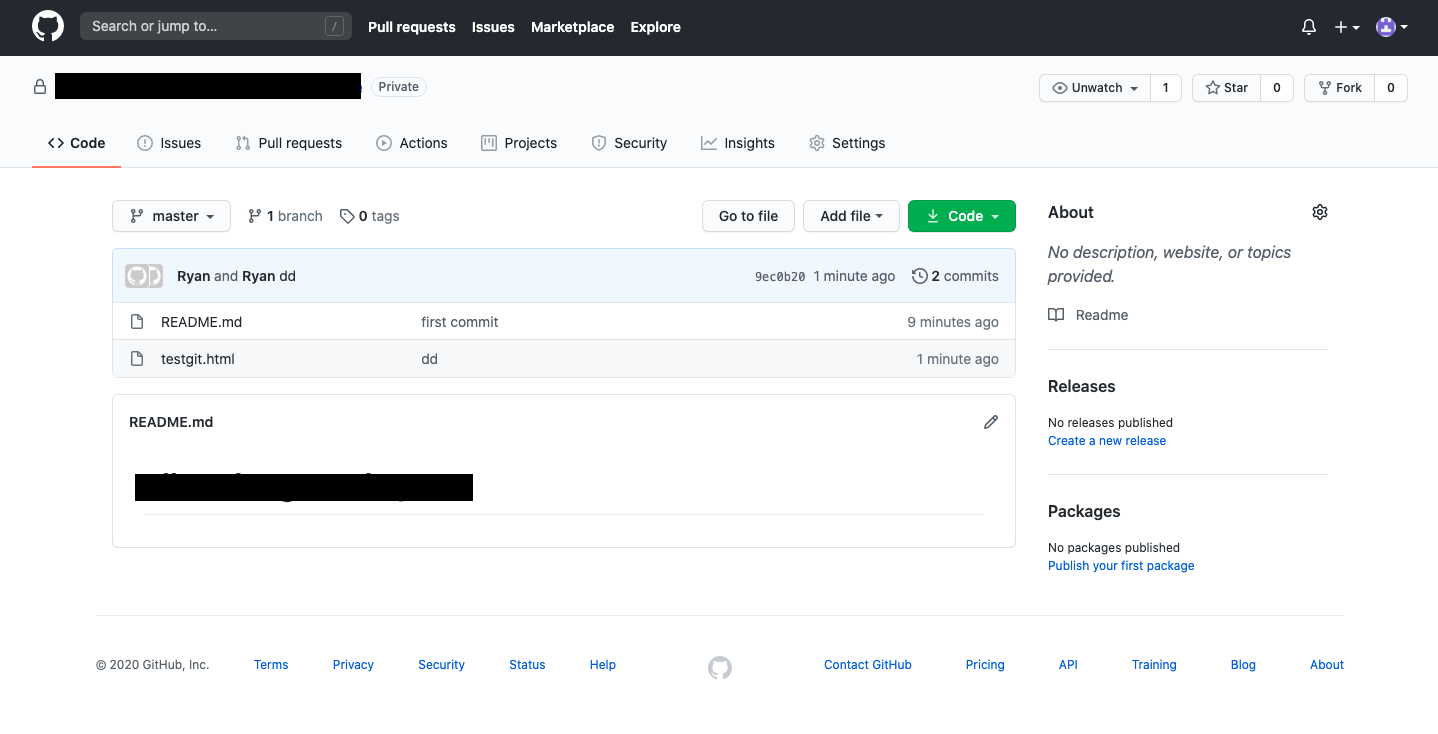Click the watchers count 1
This screenshot has height=734, width=1438.
pyautogui.click(x=1166, y=88)
